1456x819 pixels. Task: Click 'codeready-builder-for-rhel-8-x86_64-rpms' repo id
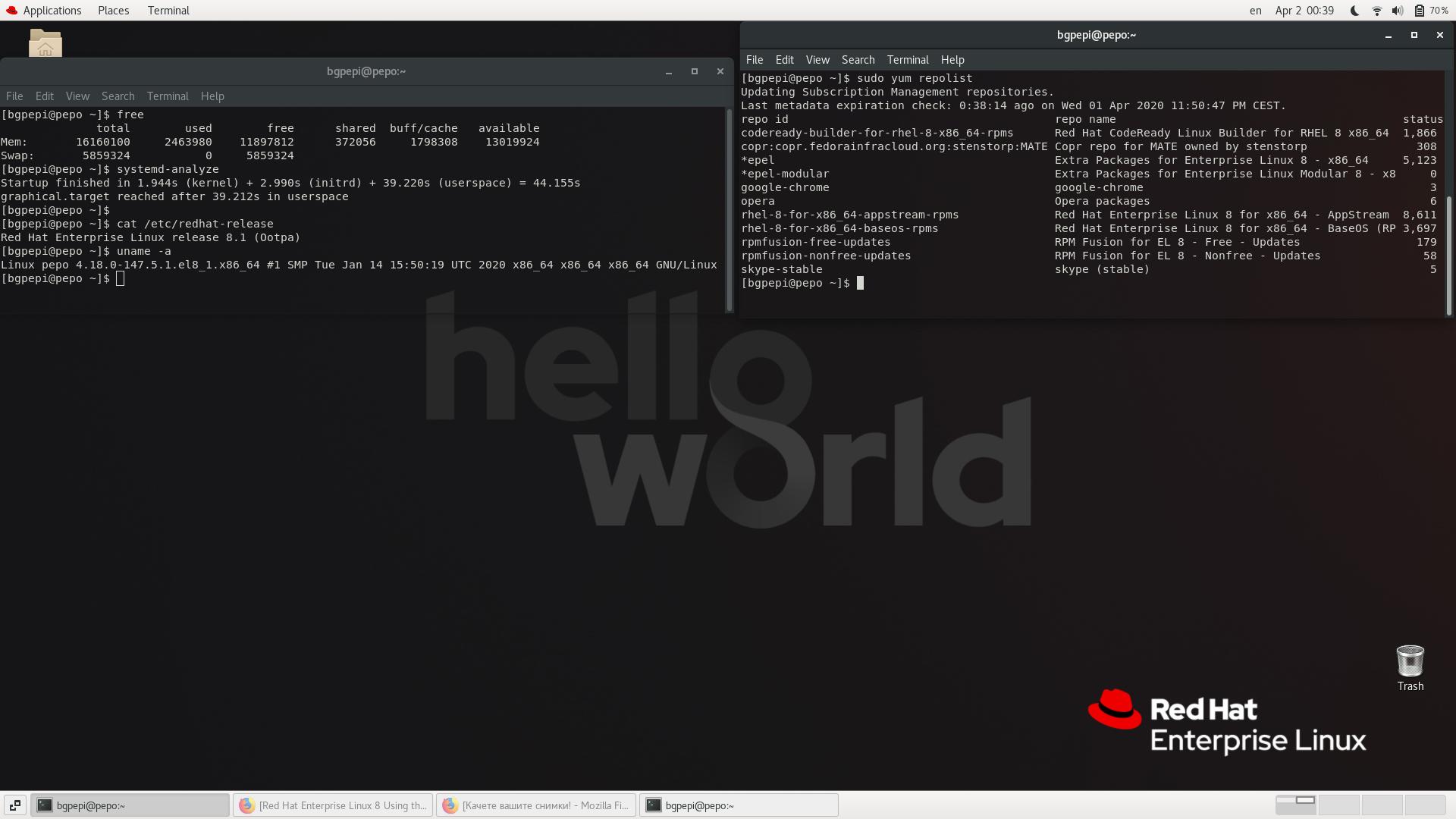click(x=877, y=133)
